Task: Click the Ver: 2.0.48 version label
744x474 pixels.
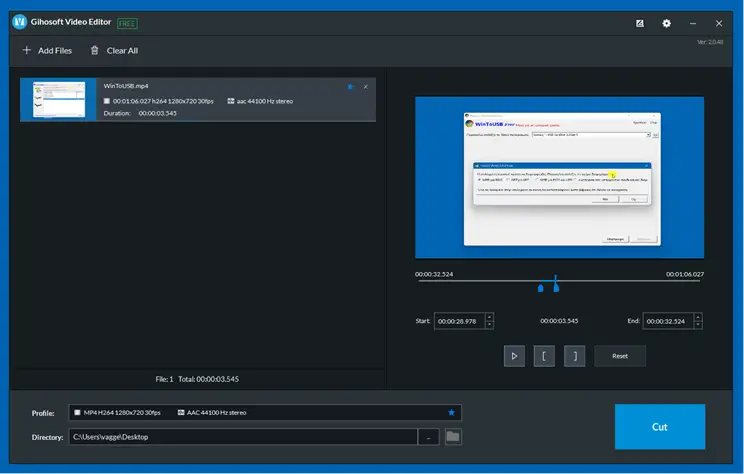Action: pos(710,42)
